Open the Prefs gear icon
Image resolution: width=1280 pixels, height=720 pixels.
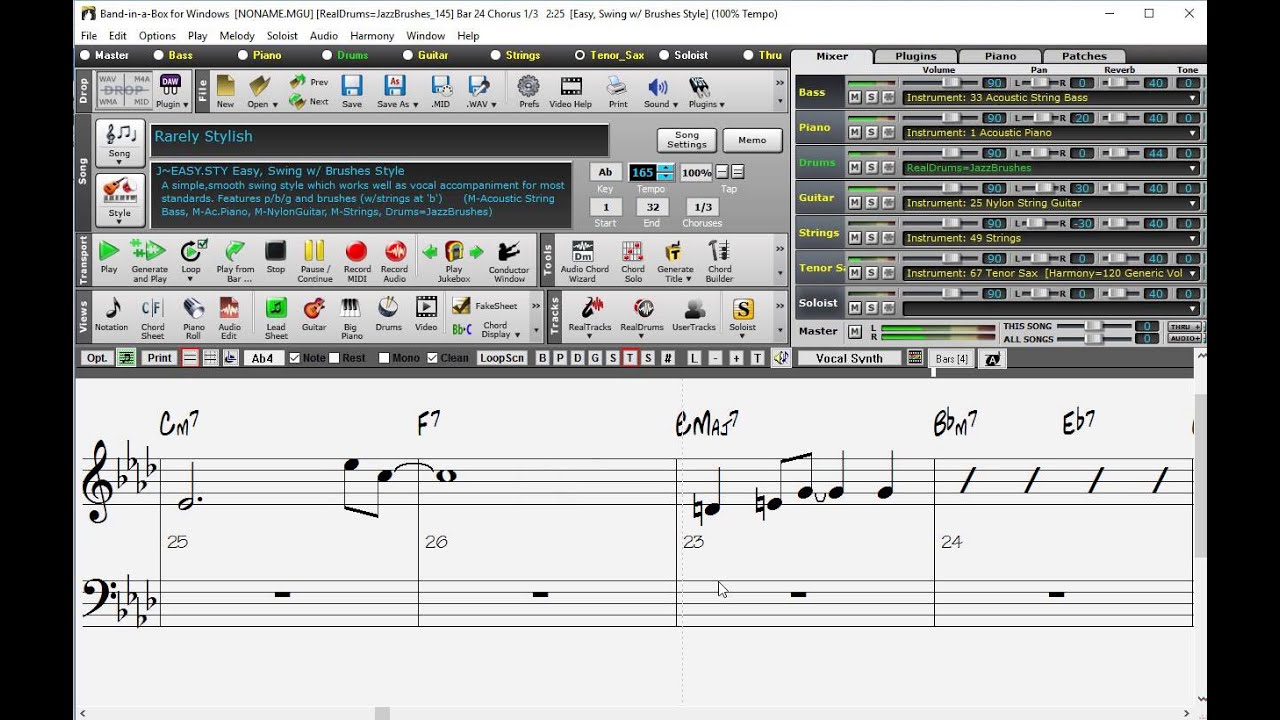[528, 91]
